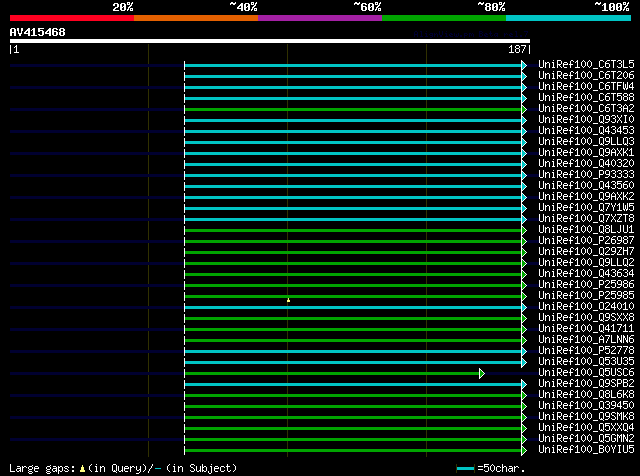
Task: Select the UniRef100_Q8LJU1 label
Action: click(586, 230)
